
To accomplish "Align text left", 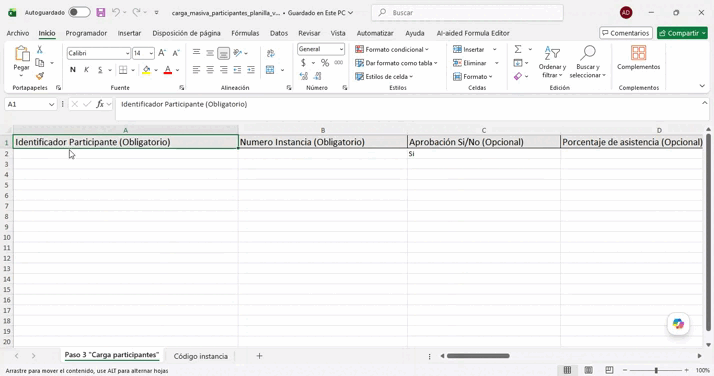I will [196, 70].
